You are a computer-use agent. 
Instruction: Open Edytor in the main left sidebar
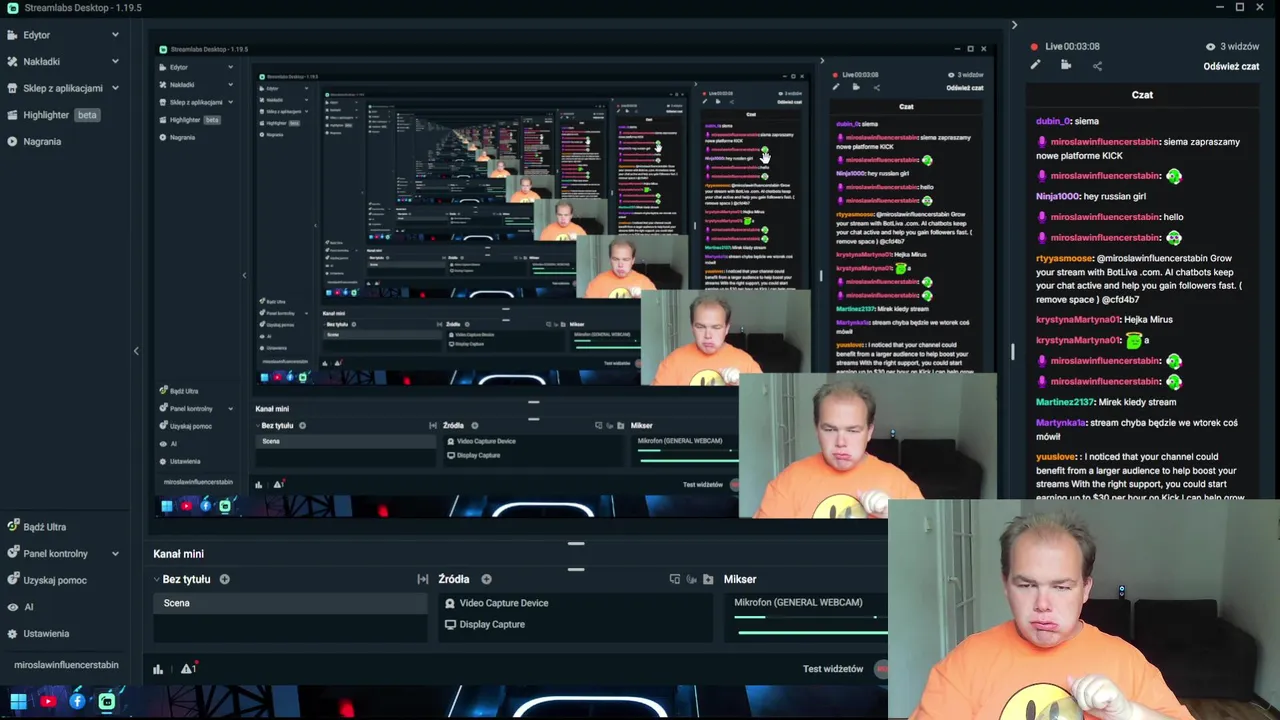click(37, 35)
